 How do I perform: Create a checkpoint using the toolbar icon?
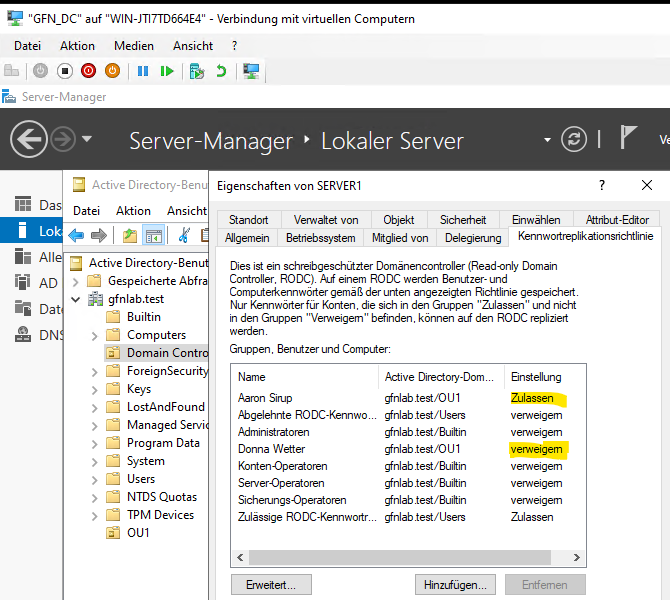coord(197,71)
